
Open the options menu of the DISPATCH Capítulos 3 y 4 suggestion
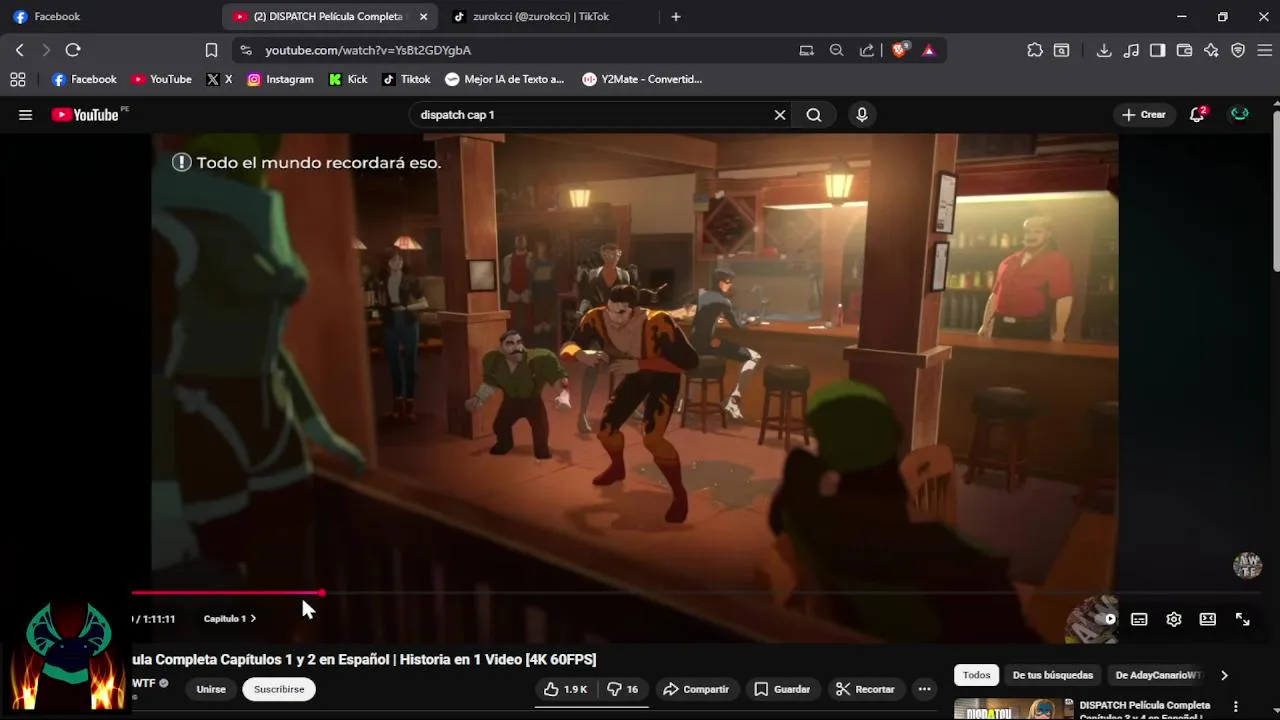pos(1236,707)
